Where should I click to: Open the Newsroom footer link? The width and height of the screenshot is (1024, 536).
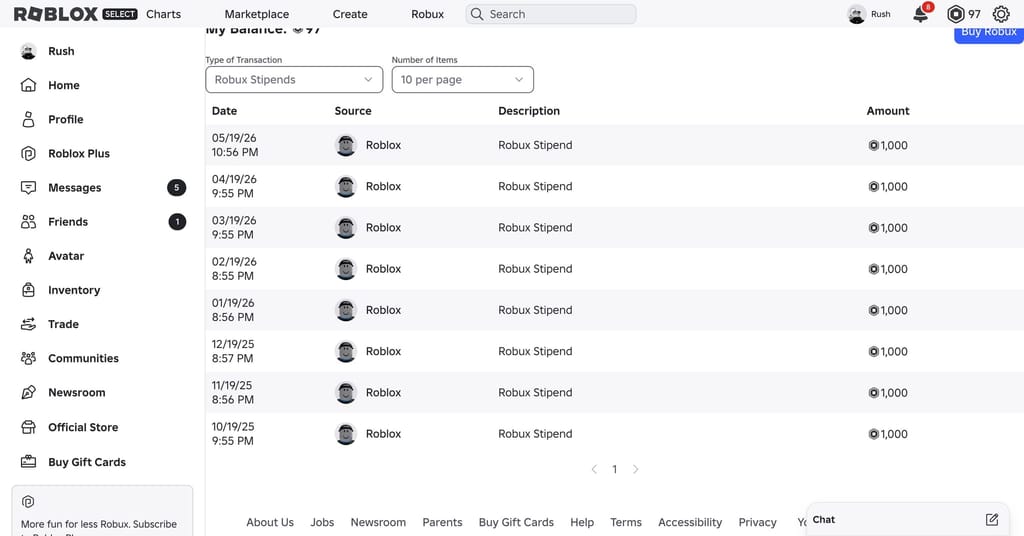coord(378,522)
